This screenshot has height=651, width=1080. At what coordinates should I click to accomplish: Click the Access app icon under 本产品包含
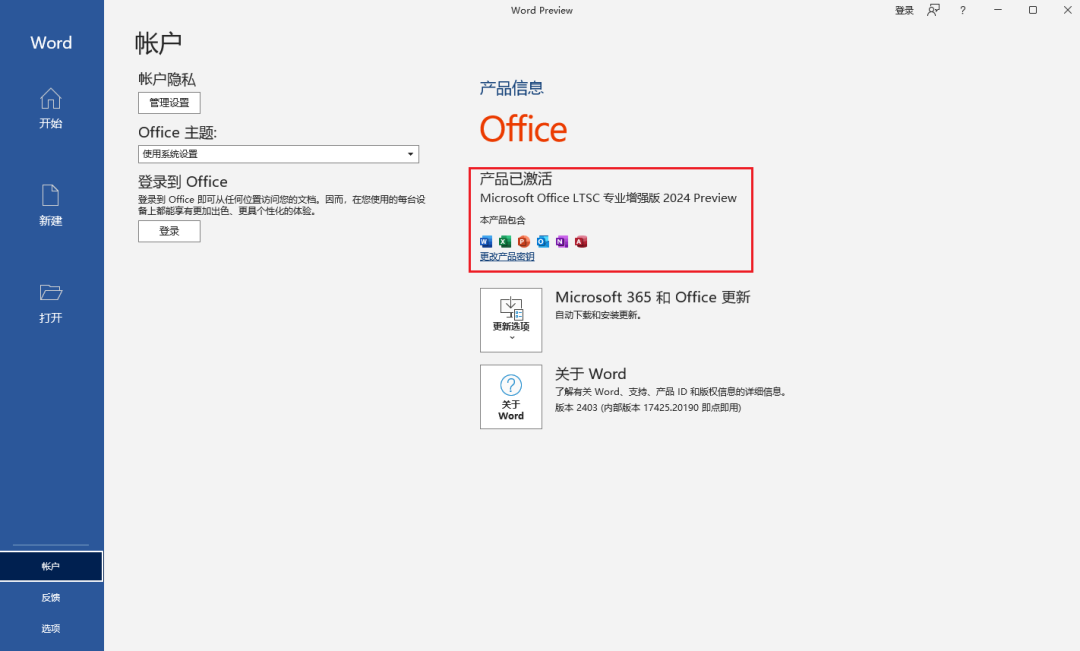click(x=581, y=241)
